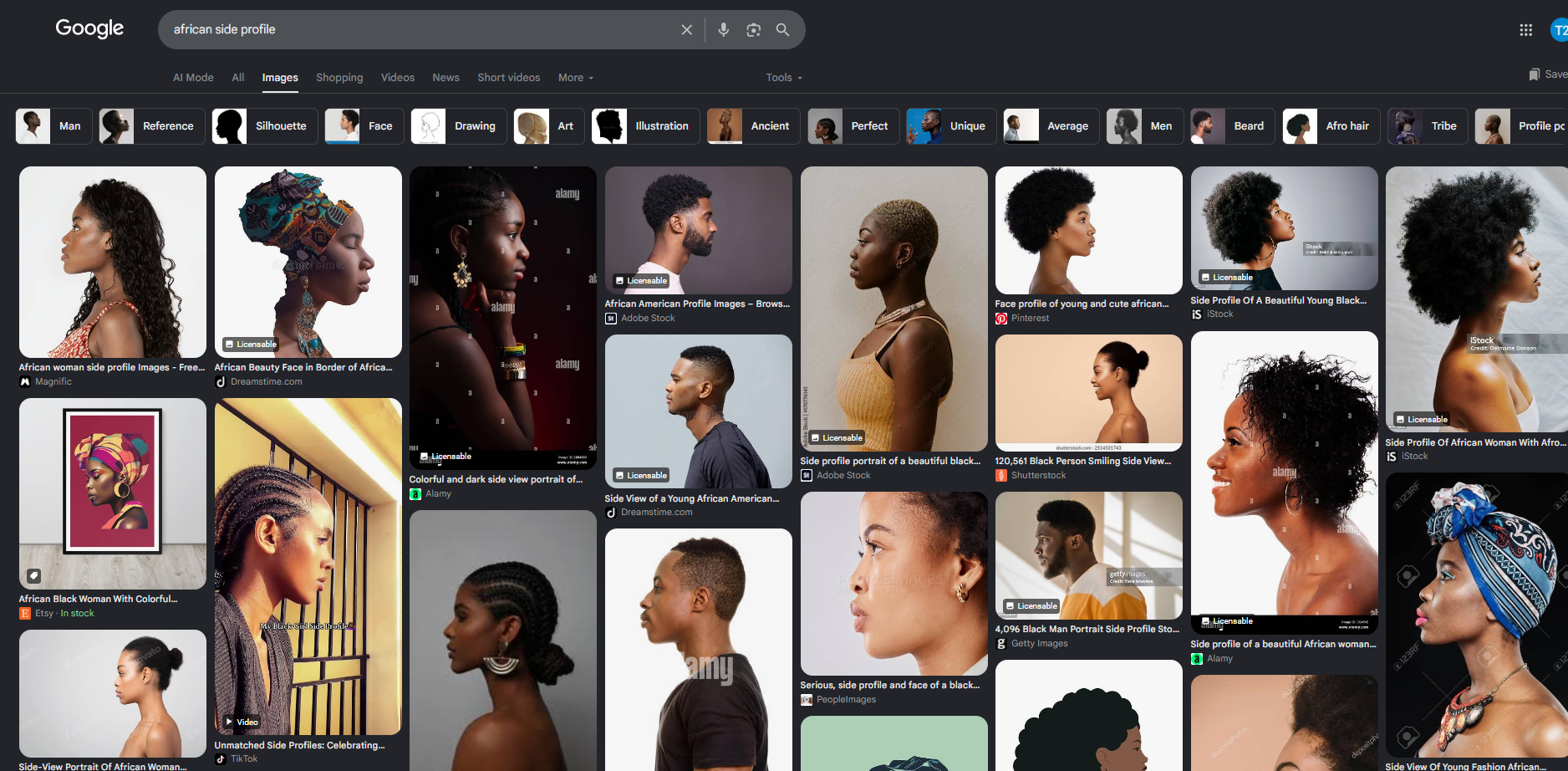Image resolution: width=1568 pixels, height=771 pixels.
Task: Open Google Lens image search
Action: (x=753, y=29)
